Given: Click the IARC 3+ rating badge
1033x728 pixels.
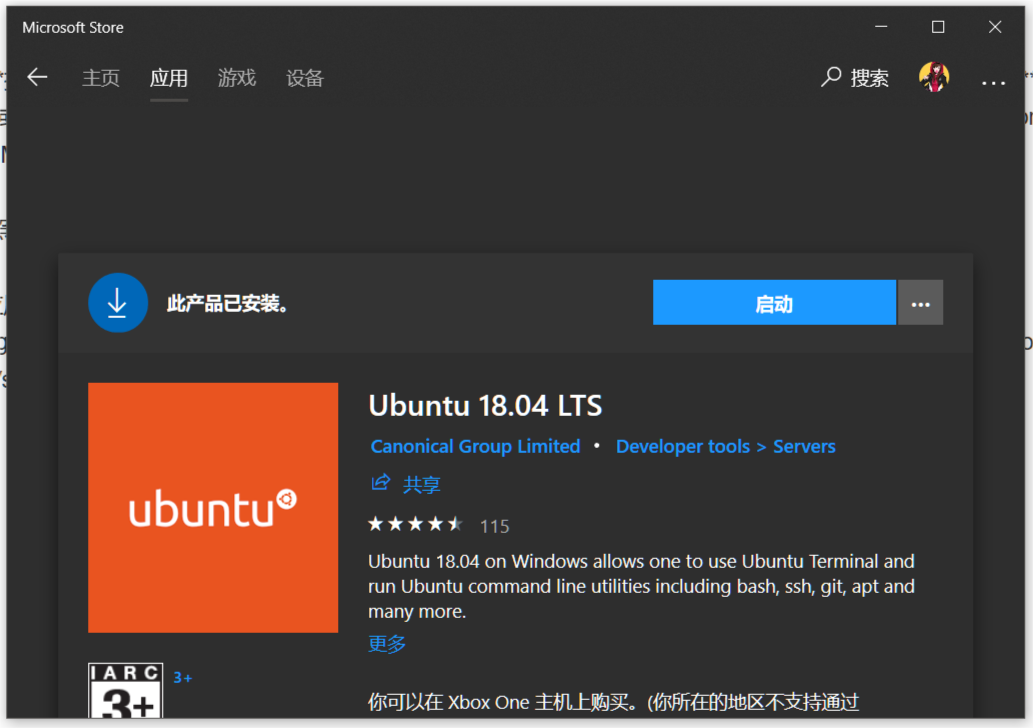Looking at the screenshot, I should 125,690.
